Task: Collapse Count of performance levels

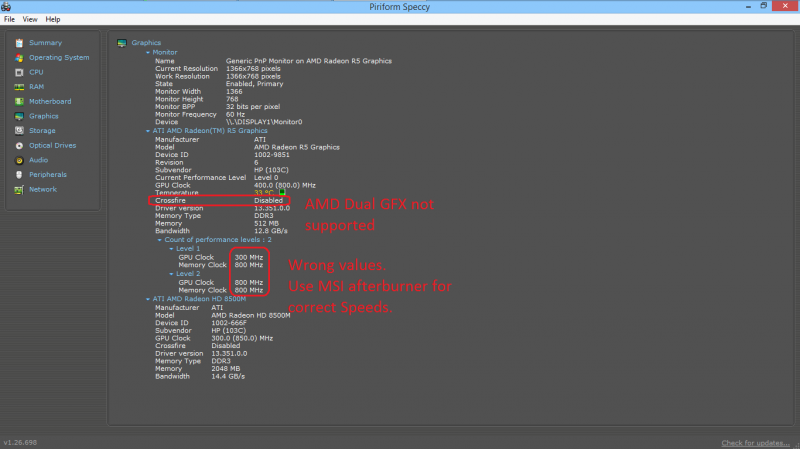Action: (x=159, y=240)
